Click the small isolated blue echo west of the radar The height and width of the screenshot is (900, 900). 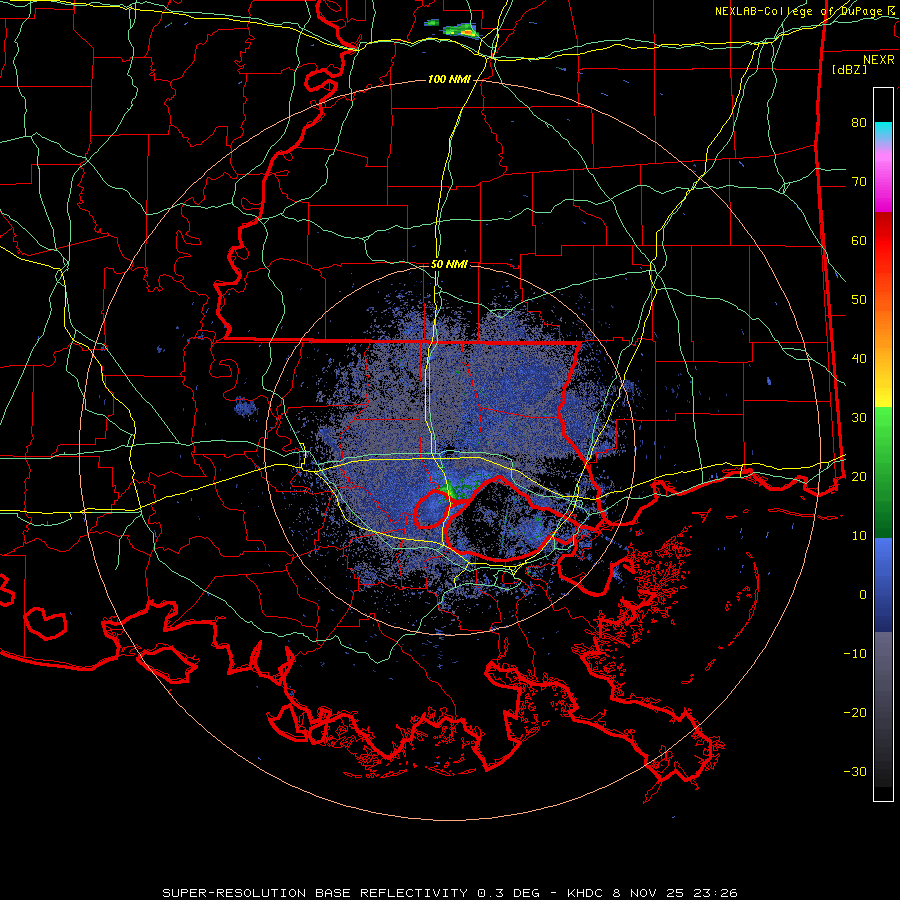(x=245, y=408)
